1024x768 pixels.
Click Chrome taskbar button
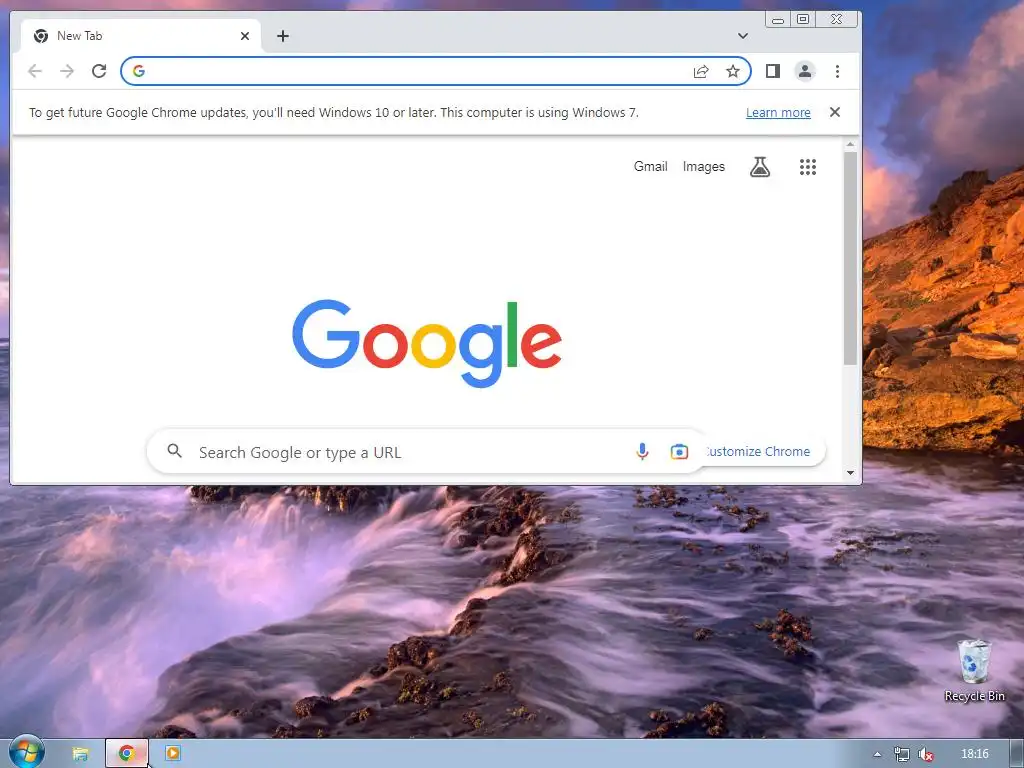(x=127, y=754)
